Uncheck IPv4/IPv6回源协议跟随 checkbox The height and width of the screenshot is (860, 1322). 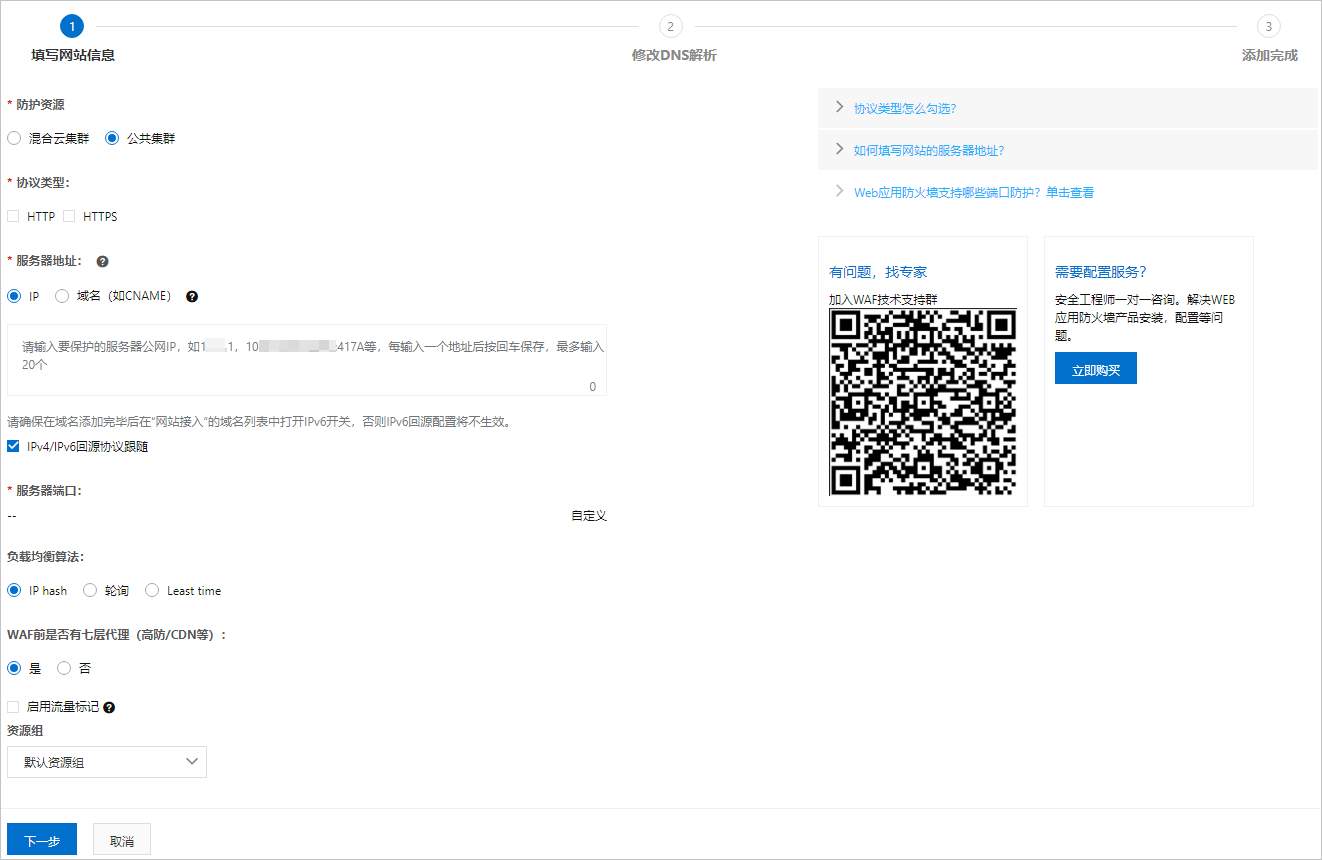click(13, 446)
